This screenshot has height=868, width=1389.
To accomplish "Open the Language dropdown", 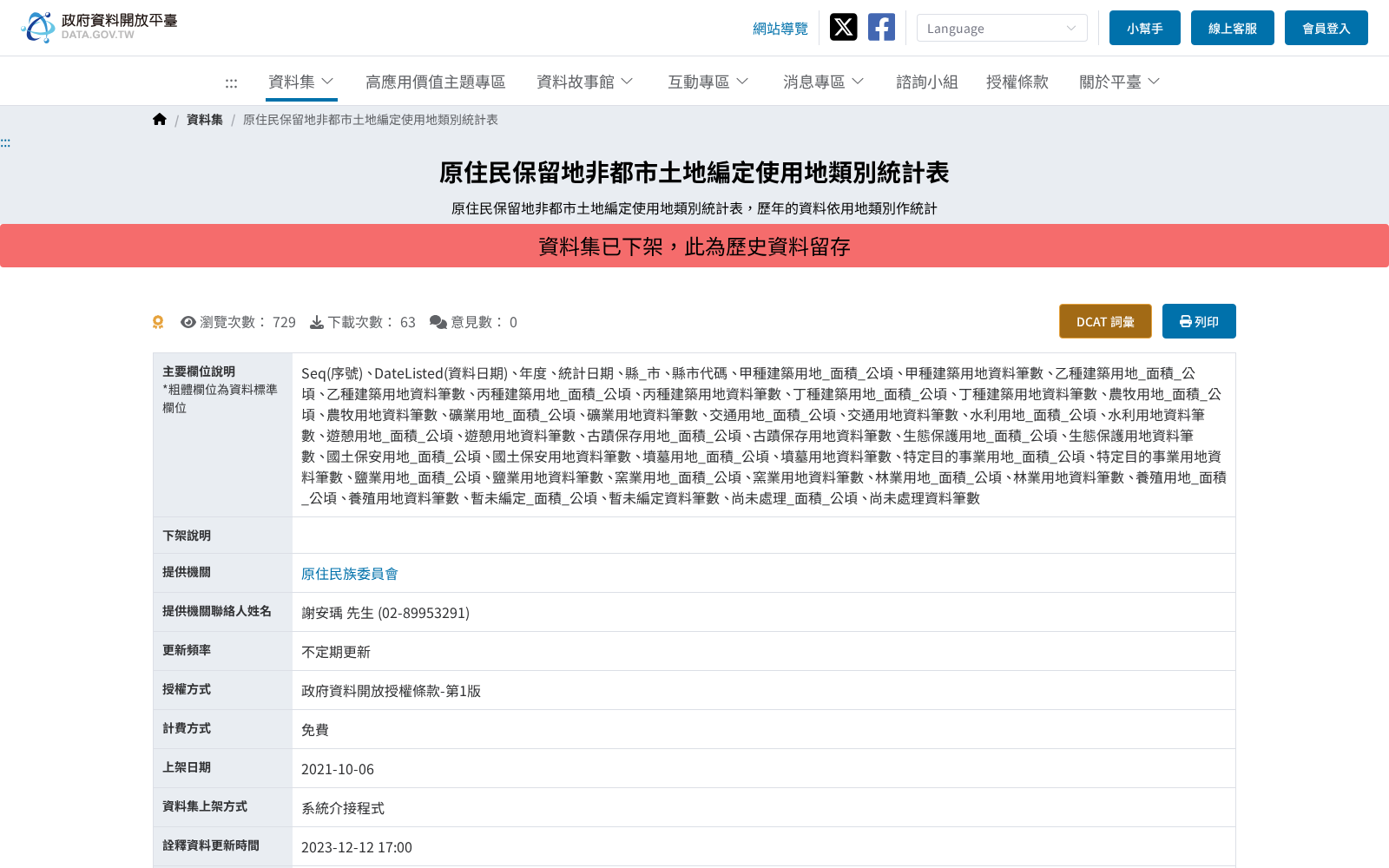I will (1002, 28).
